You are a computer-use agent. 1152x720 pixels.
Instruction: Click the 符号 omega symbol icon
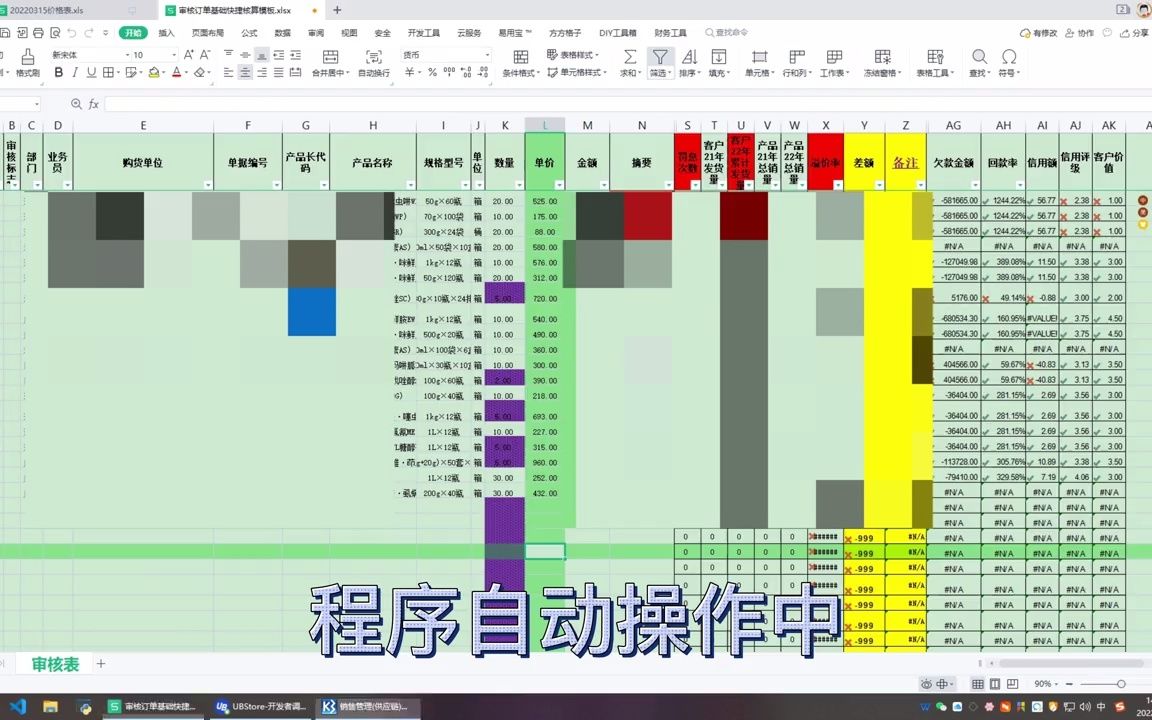click(x=1008, y=57)
